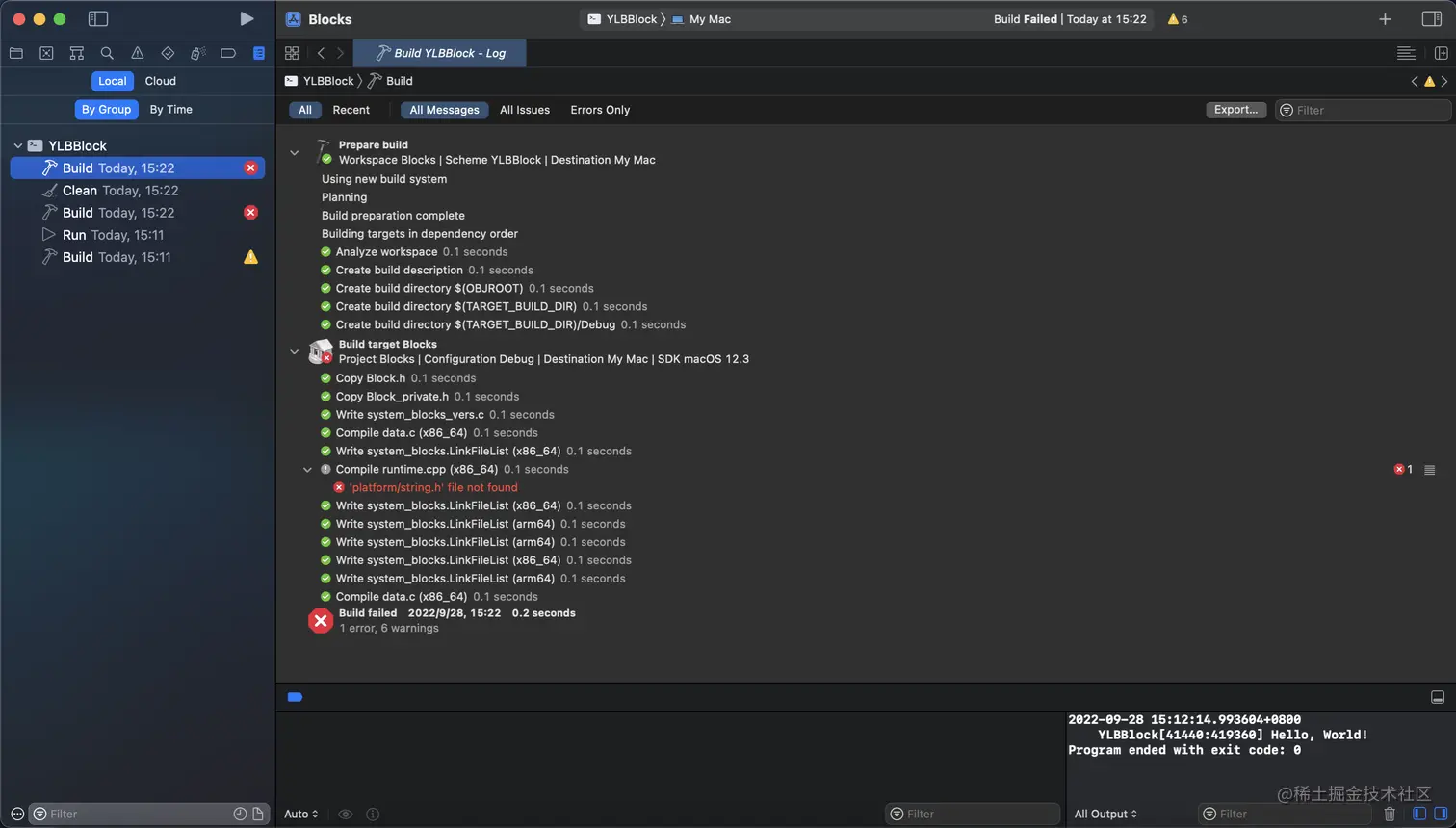The image size is (1456, 828).
Task: Select the Clean Today, 15:22 report
Action: tap(138, 191)
